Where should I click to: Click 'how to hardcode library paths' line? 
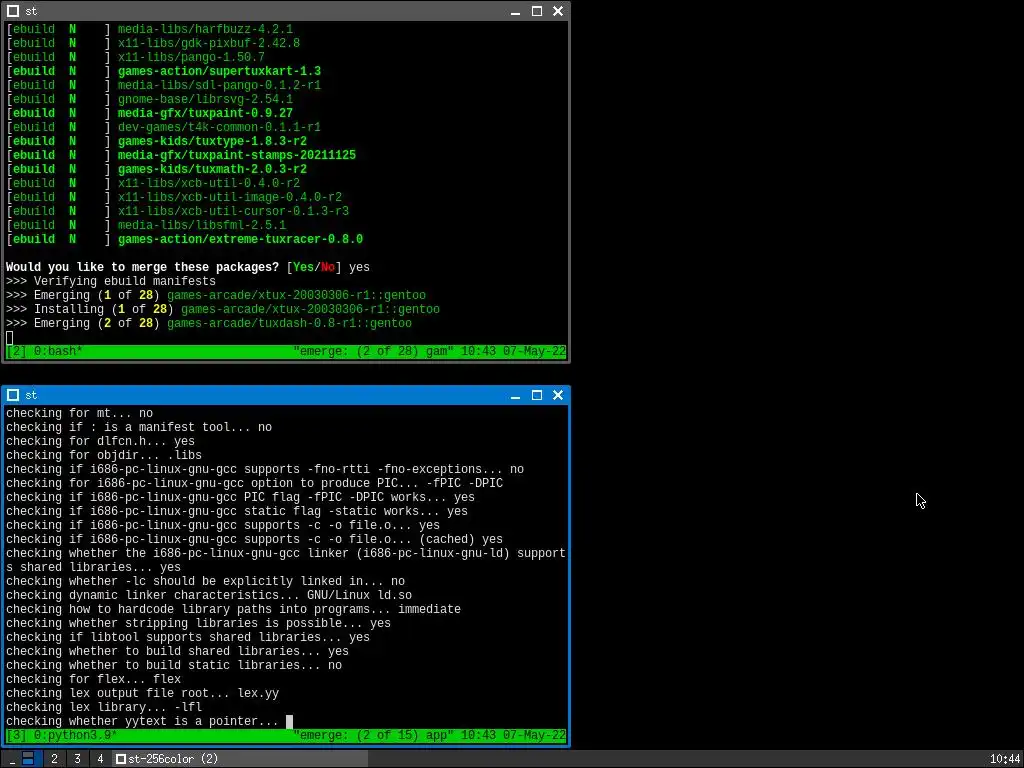point(234,609)
